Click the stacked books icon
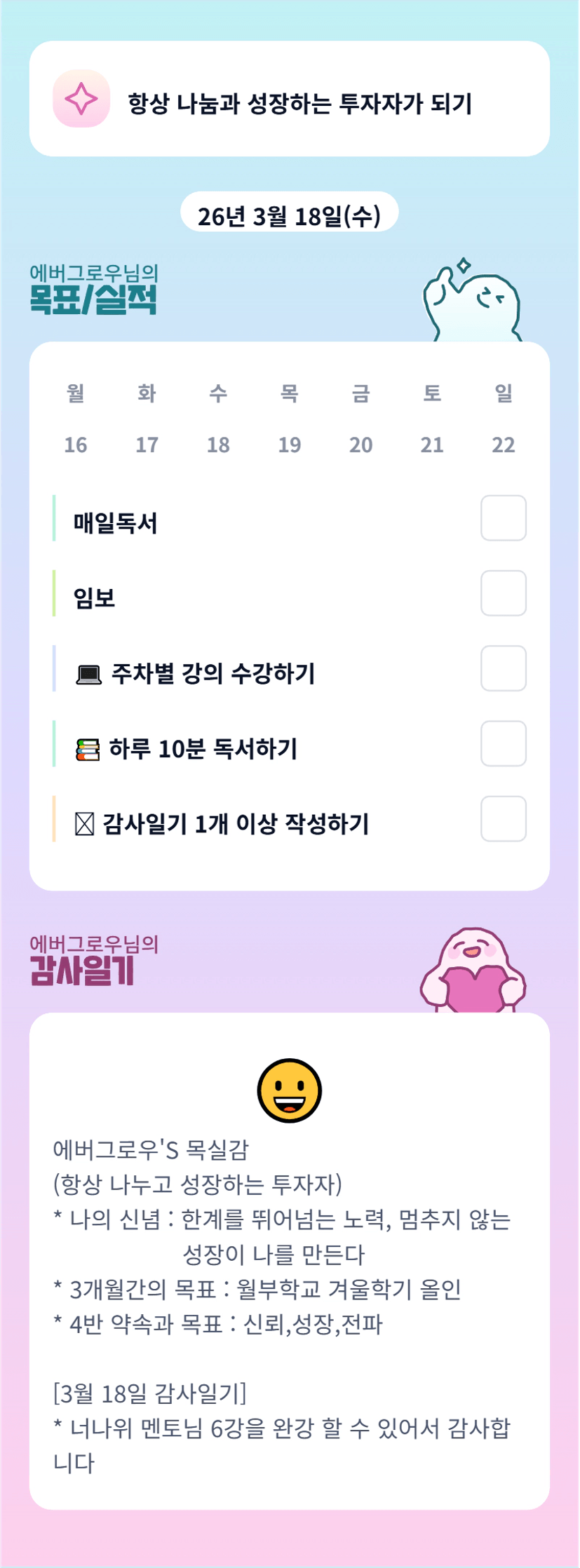Image resolution: width=580 pixels, height=1568 pixels. [x=88, y=750]
